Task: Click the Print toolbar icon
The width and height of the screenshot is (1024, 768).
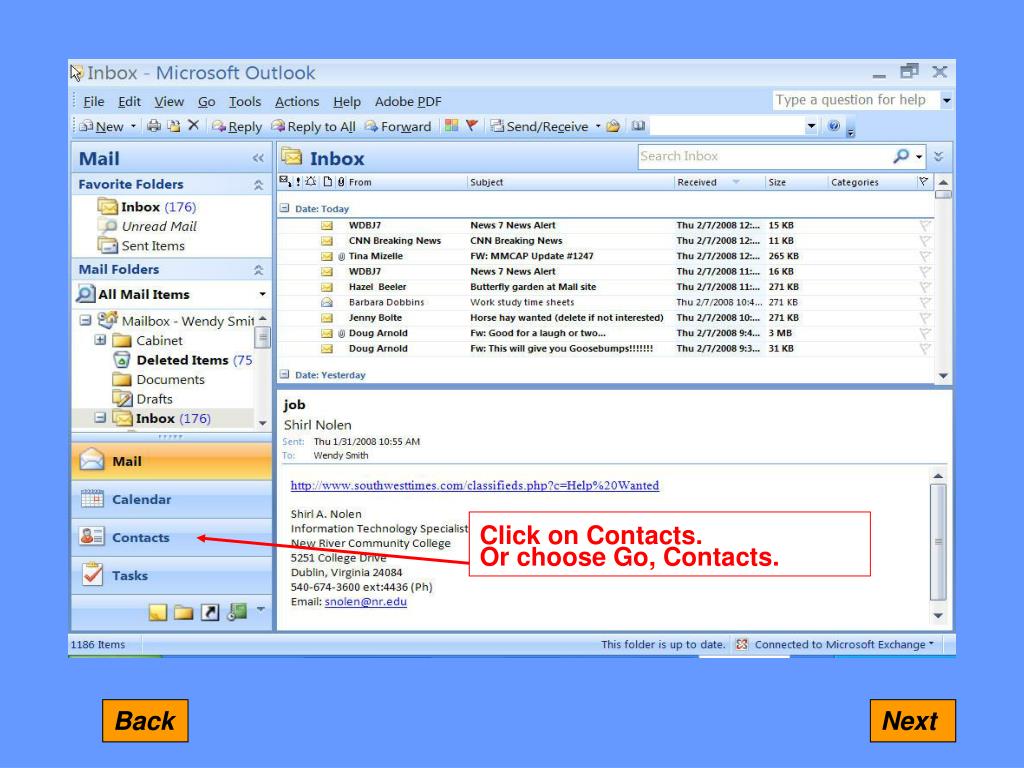Action: point(153,126)
